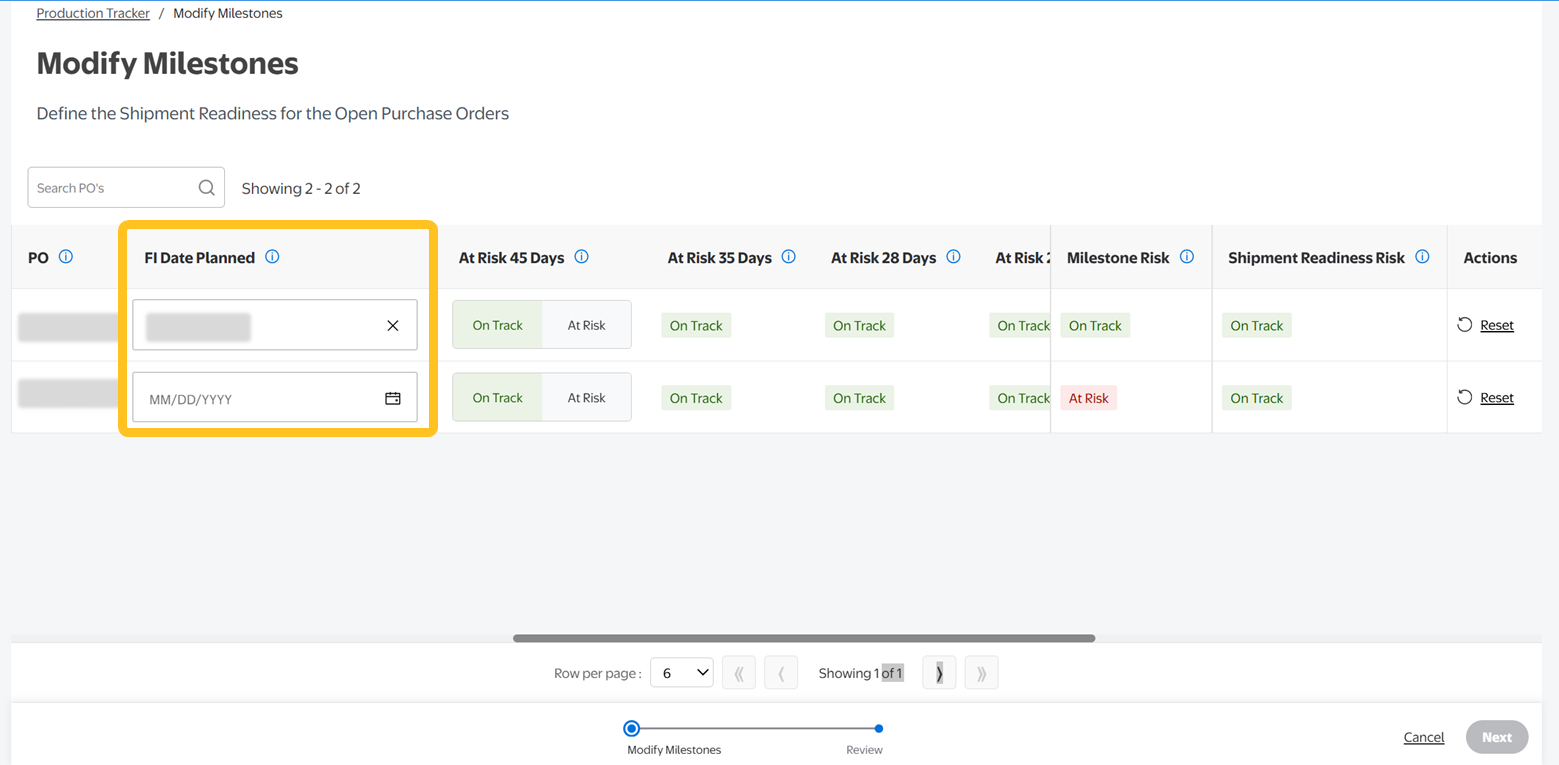Click second row's Shipment Readiness Risk On Track badge

point(1257,398)
